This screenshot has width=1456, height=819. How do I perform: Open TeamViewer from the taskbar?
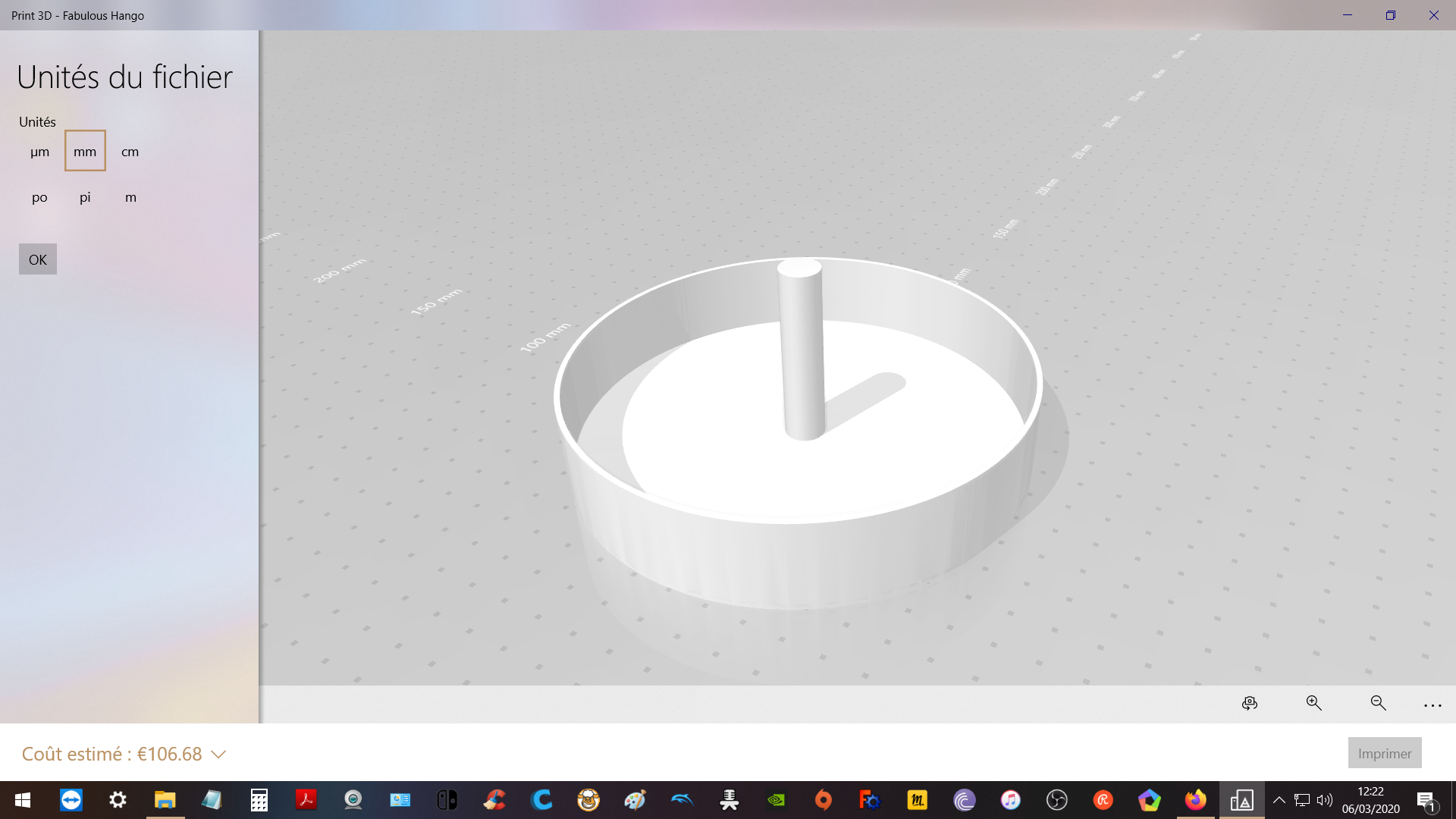pos(71,800)
